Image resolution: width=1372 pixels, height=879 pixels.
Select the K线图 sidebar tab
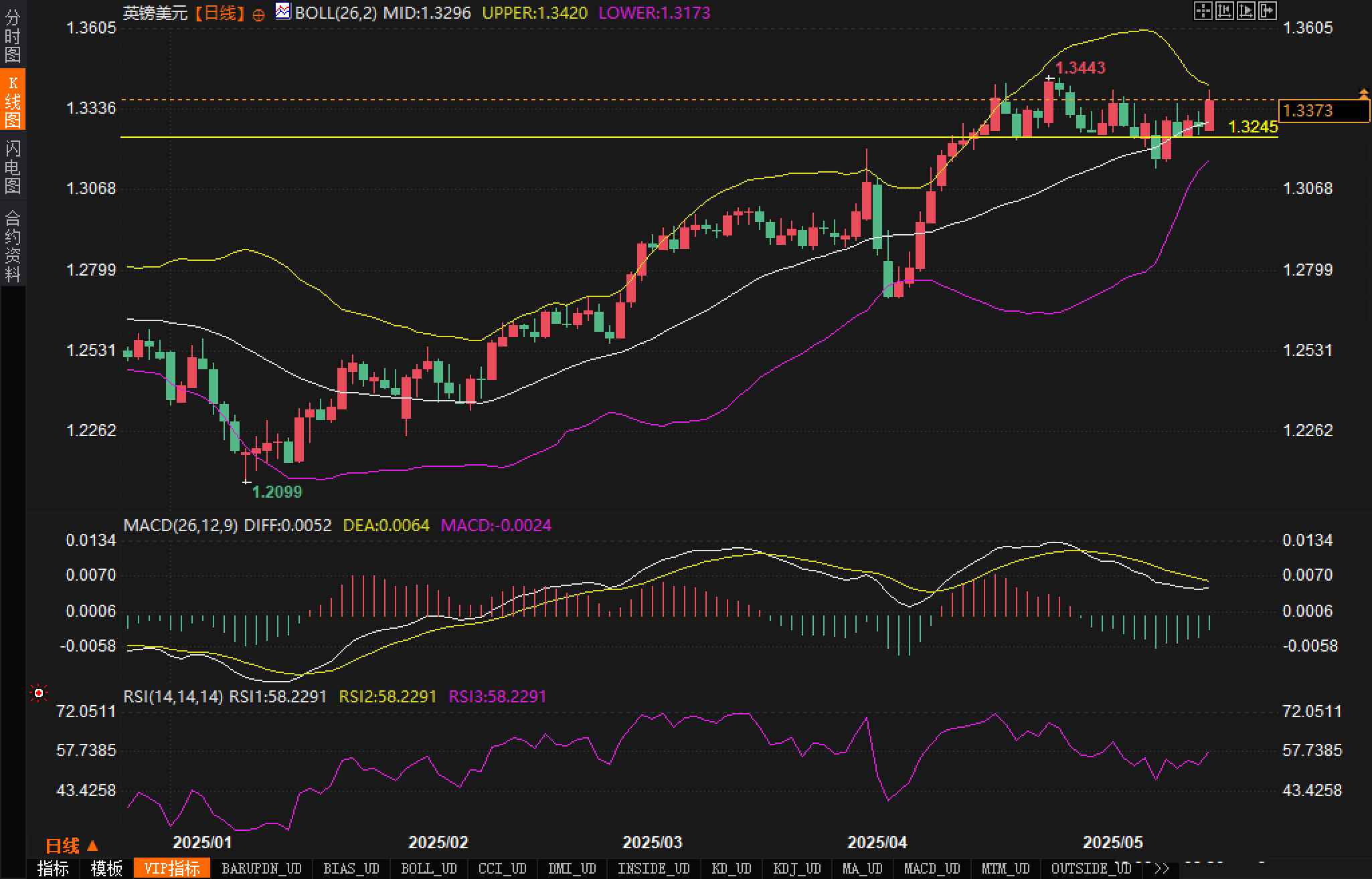click(x=13, y=100)
